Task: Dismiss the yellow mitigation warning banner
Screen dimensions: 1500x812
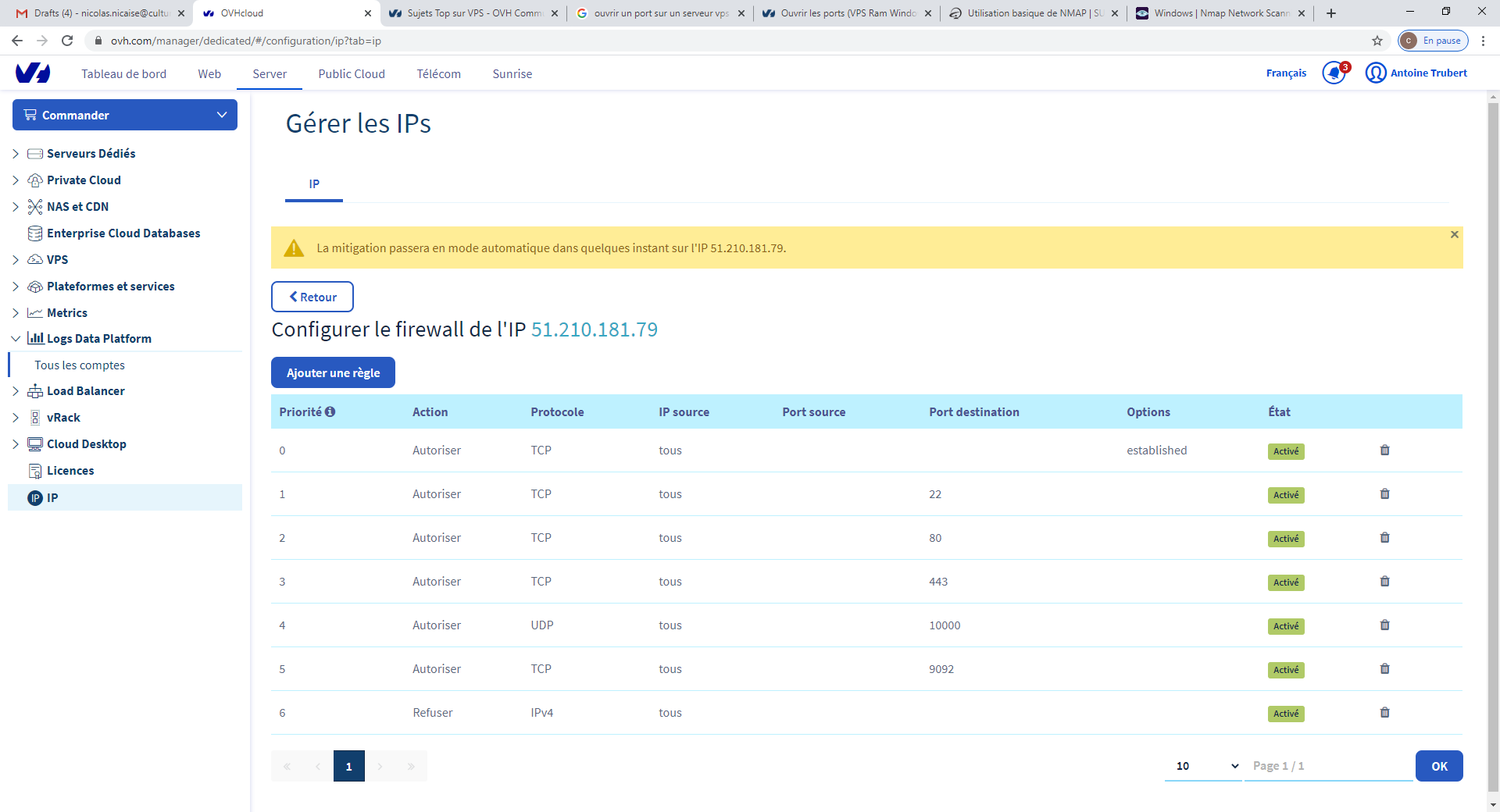Action: pos(1454,235)
